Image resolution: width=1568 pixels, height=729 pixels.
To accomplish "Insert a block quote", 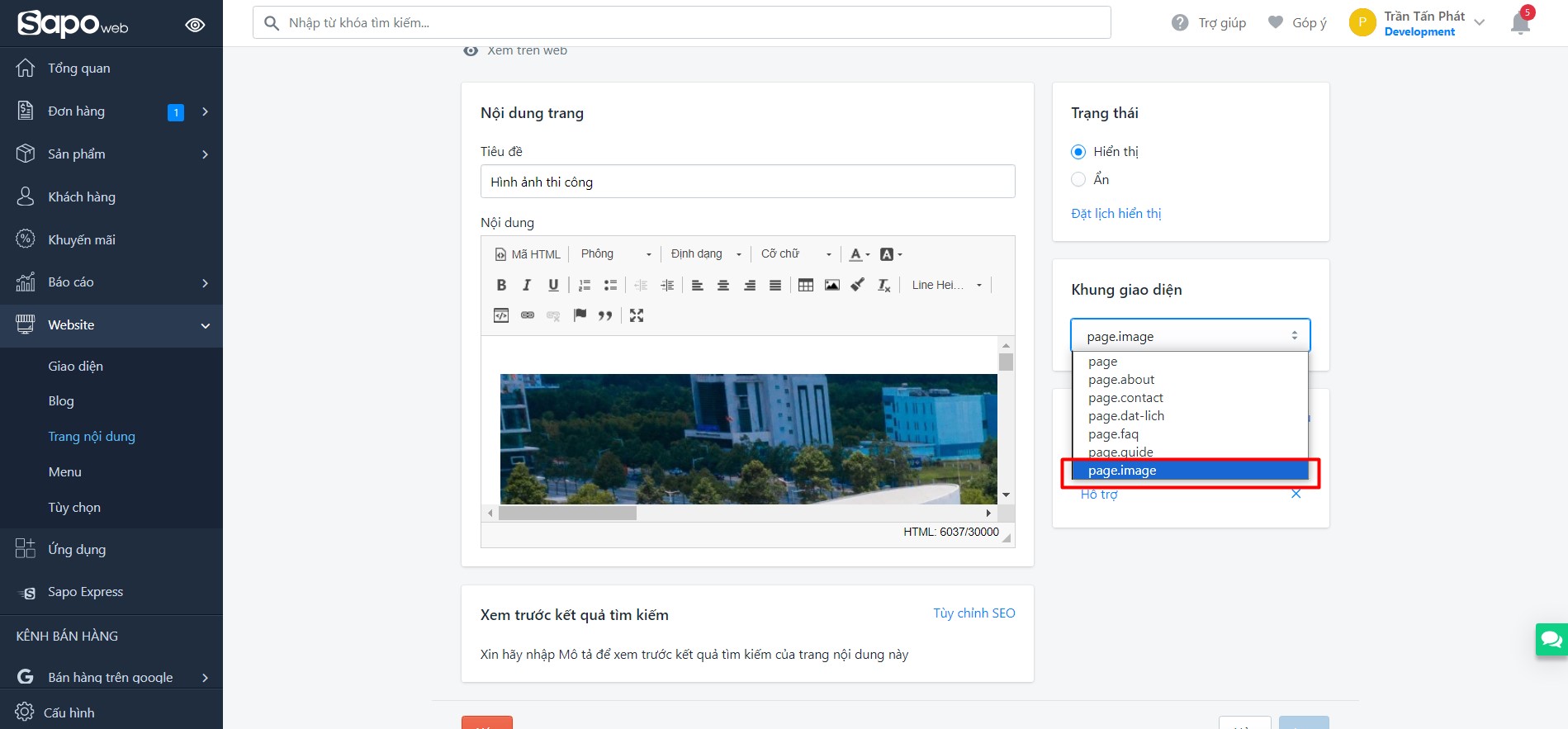I will pyautogui.click(x=605, y=315).
